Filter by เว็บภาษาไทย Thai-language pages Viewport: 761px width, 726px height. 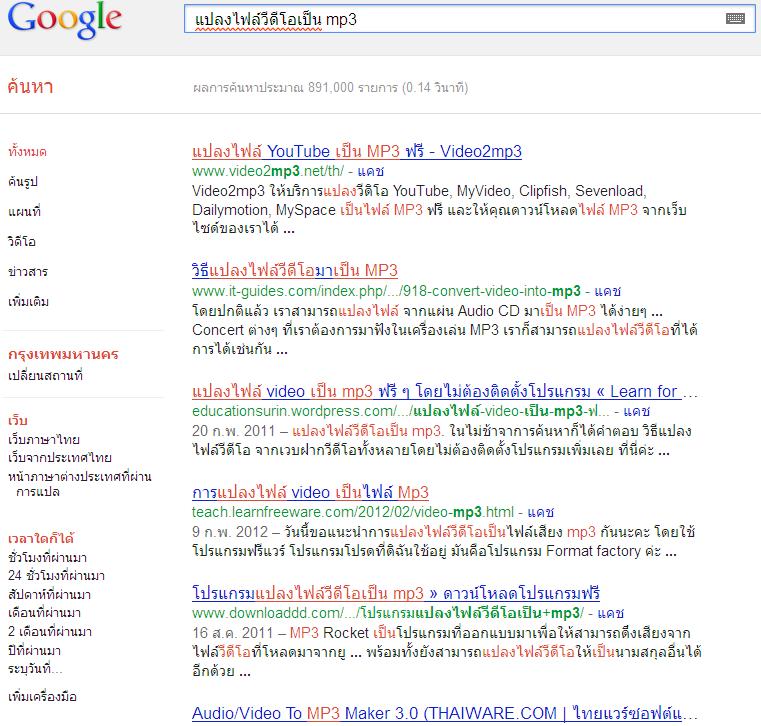tap(44, 440)
